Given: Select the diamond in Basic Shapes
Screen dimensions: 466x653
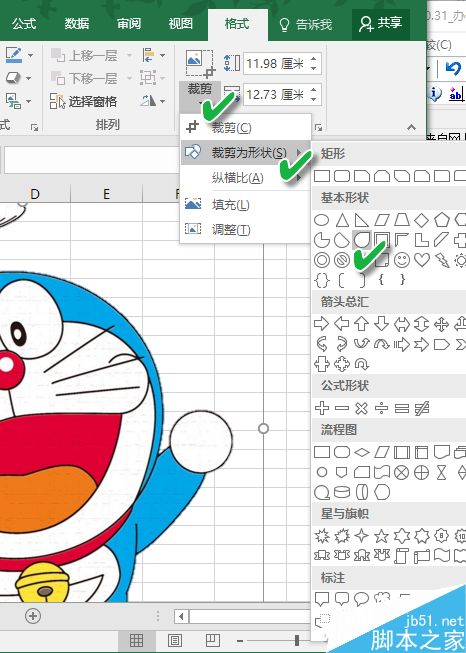Looking at the screenshot, I should [x=421, y=220].
